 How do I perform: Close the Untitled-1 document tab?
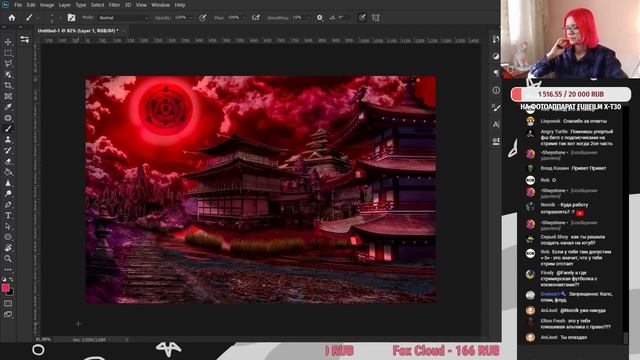coord(123,31)
